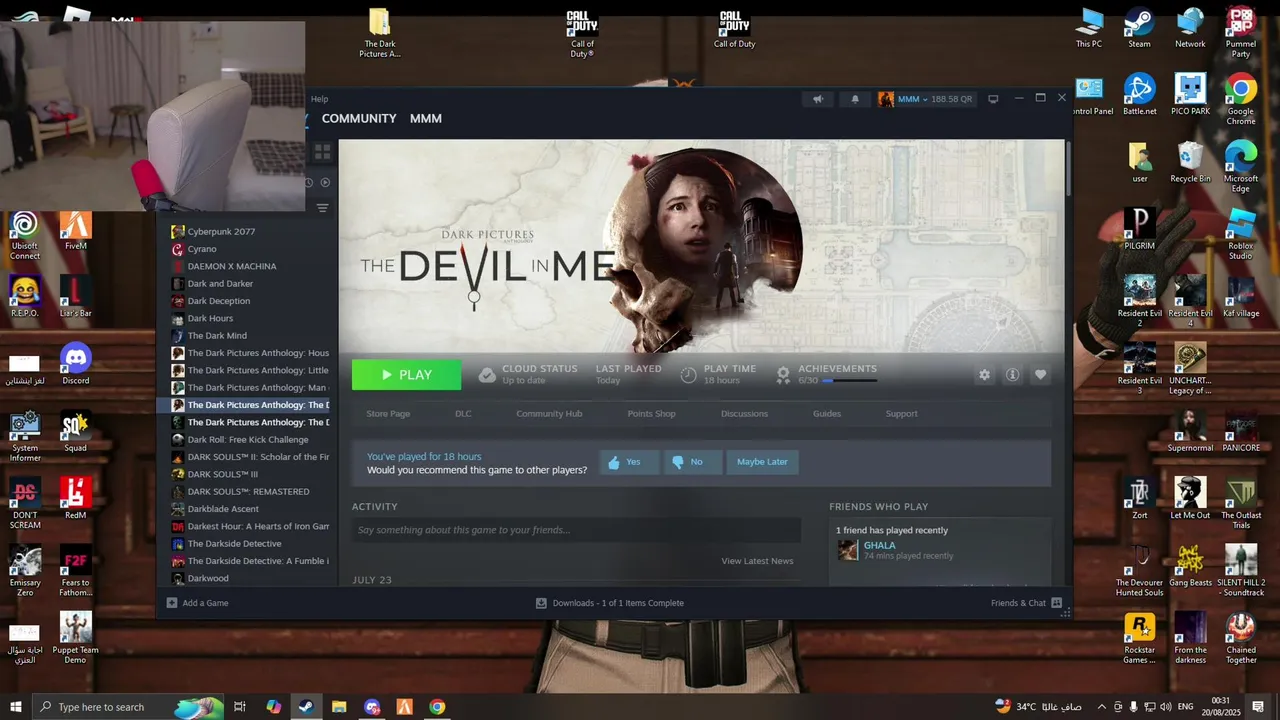This screenshot has width=1280, height=720.
Task: Click No on recommendation prompt
Action: click(692, 462)
